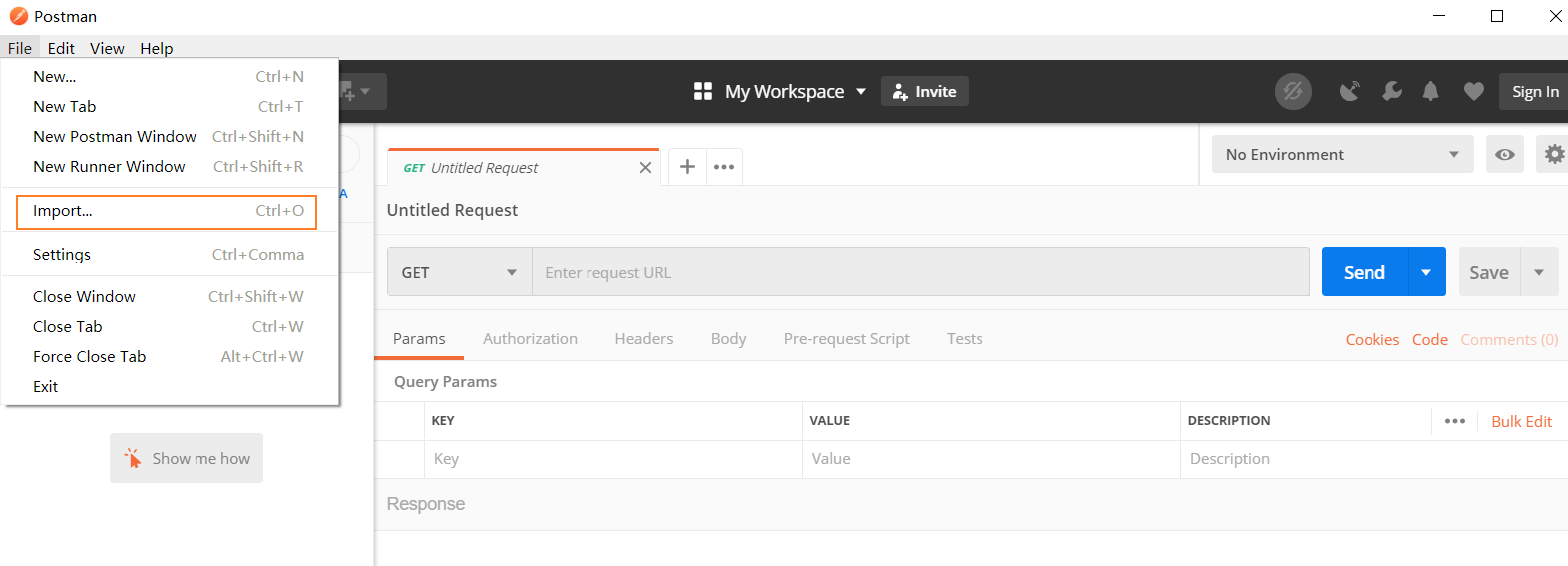Viewport: 1568px width, 566px height.
Task: Switch to the Headers tab
Action: pyautogui.click(x=644, y=339)
